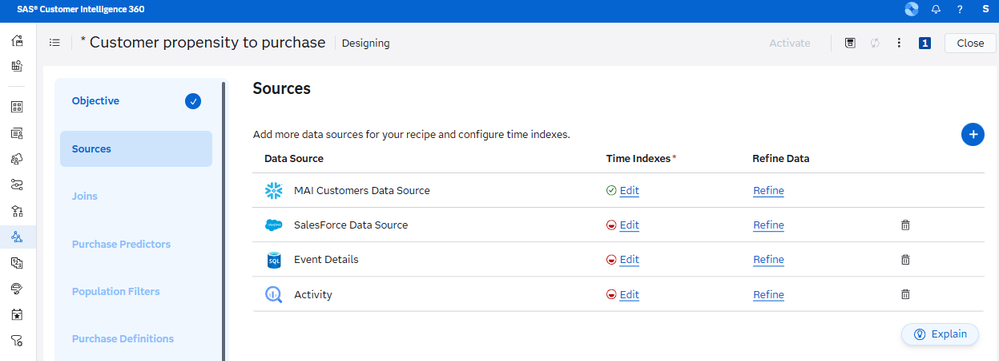The image size is (999, 361).
Task: Click the 'SalesForce Data Source' name
Action: pyautogui.click(x=351, y=225)
